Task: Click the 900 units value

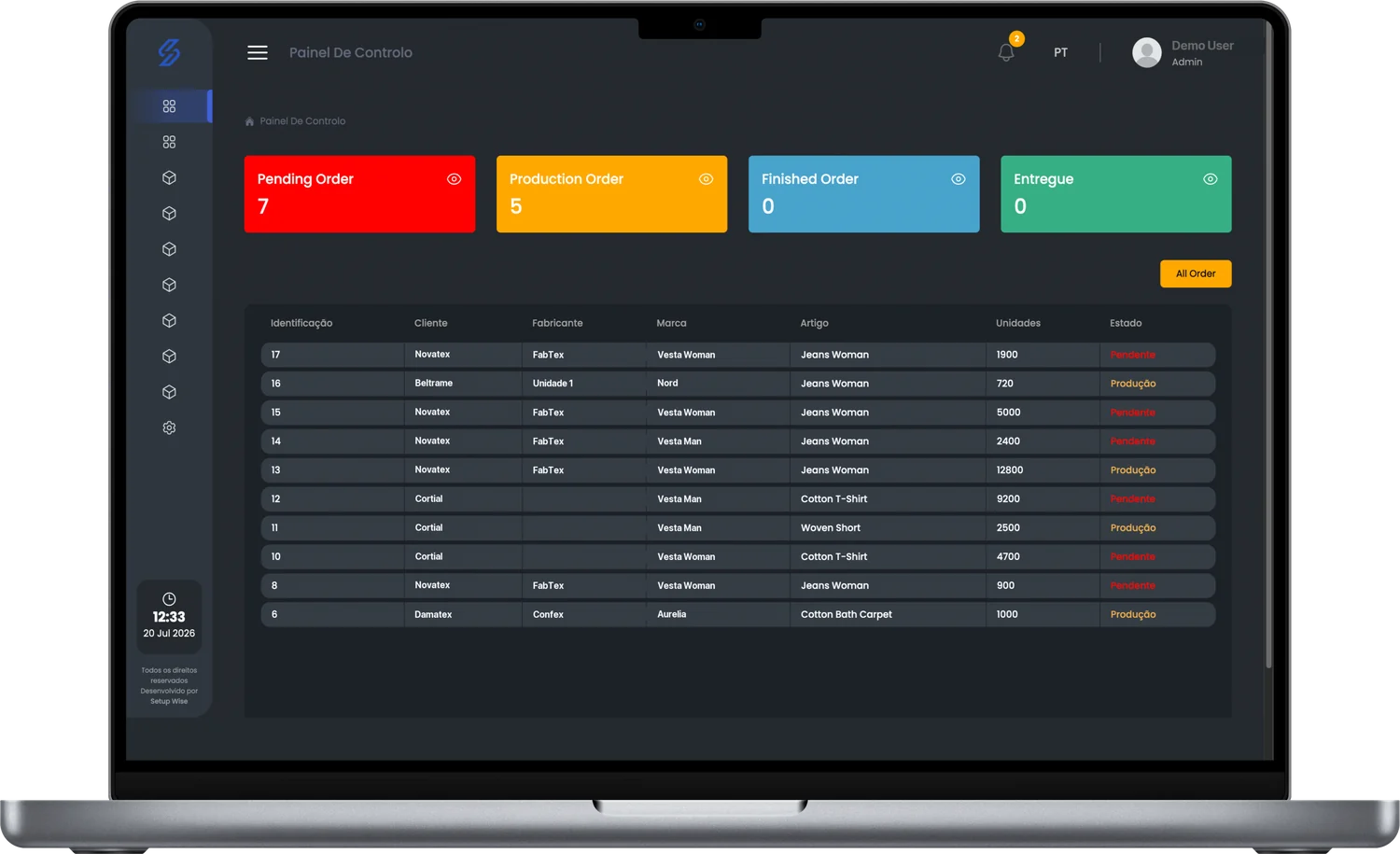Action: pos(1005,586)
